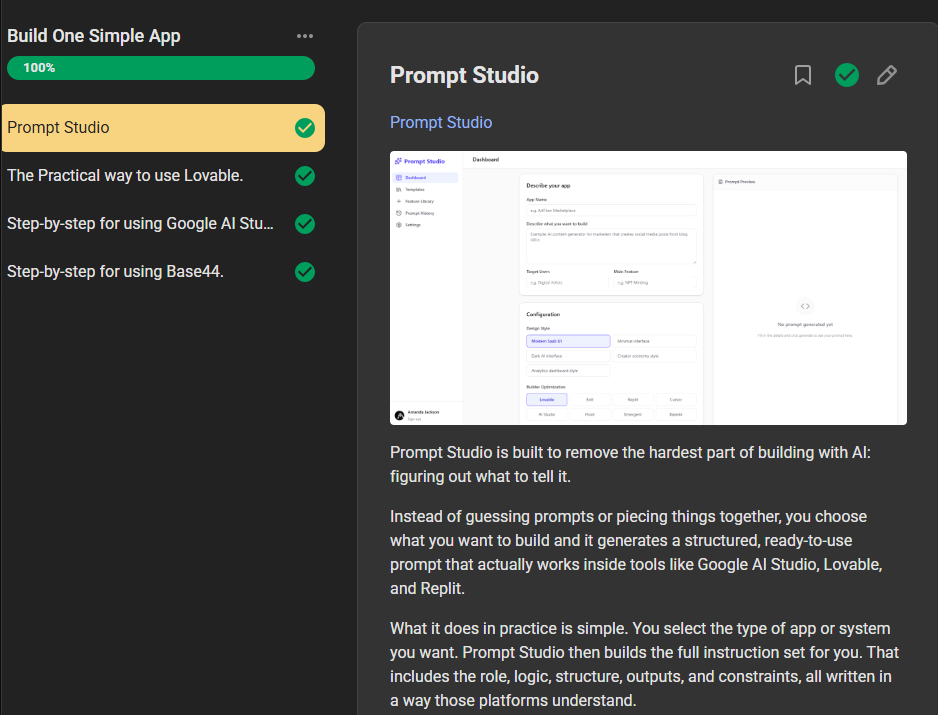The image size is (938, 715).
Task: Click check mark on Prompt Studio sidebar row
Action: (305, 127)
